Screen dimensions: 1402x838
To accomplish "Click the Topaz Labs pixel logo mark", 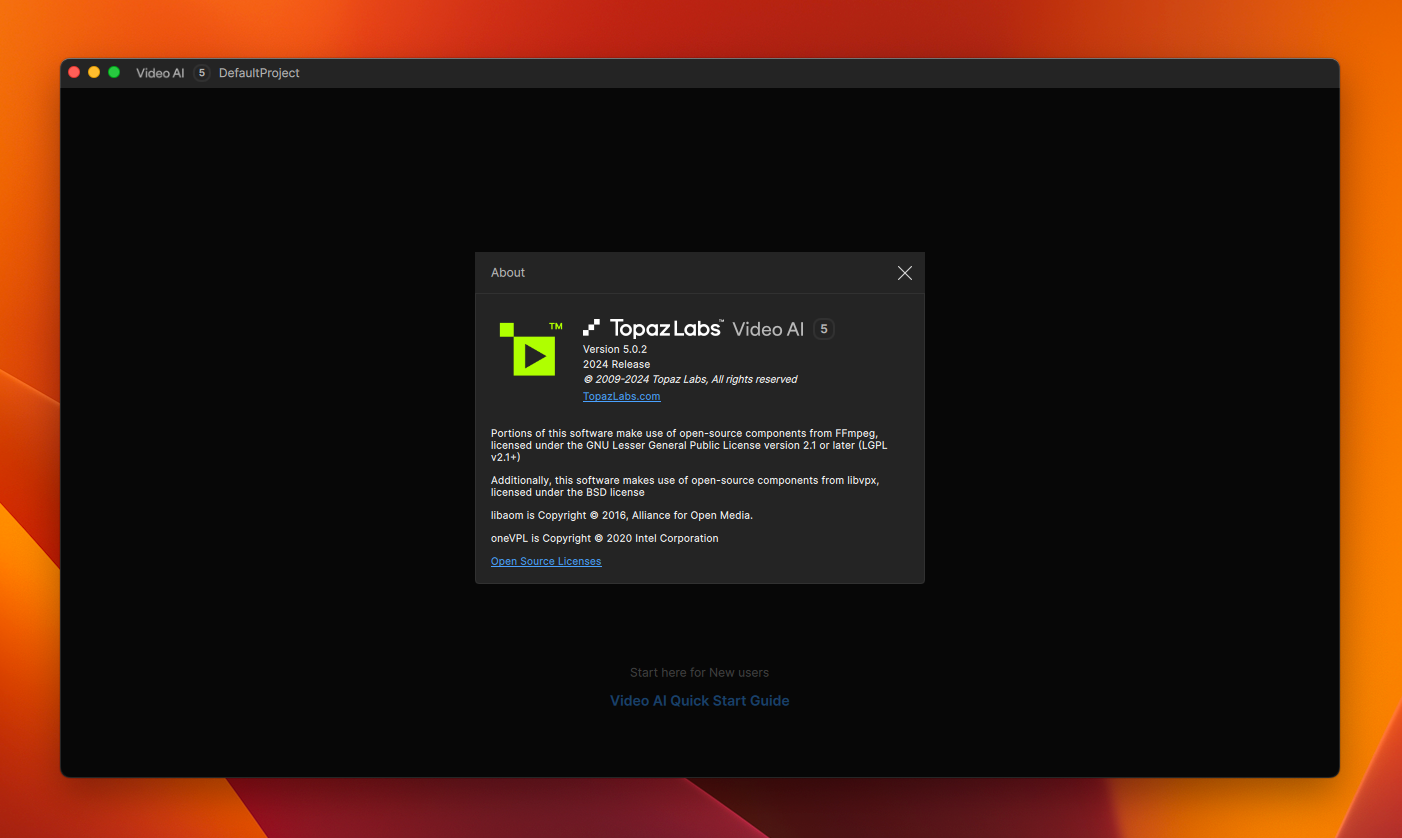I will tap(592, 327).
